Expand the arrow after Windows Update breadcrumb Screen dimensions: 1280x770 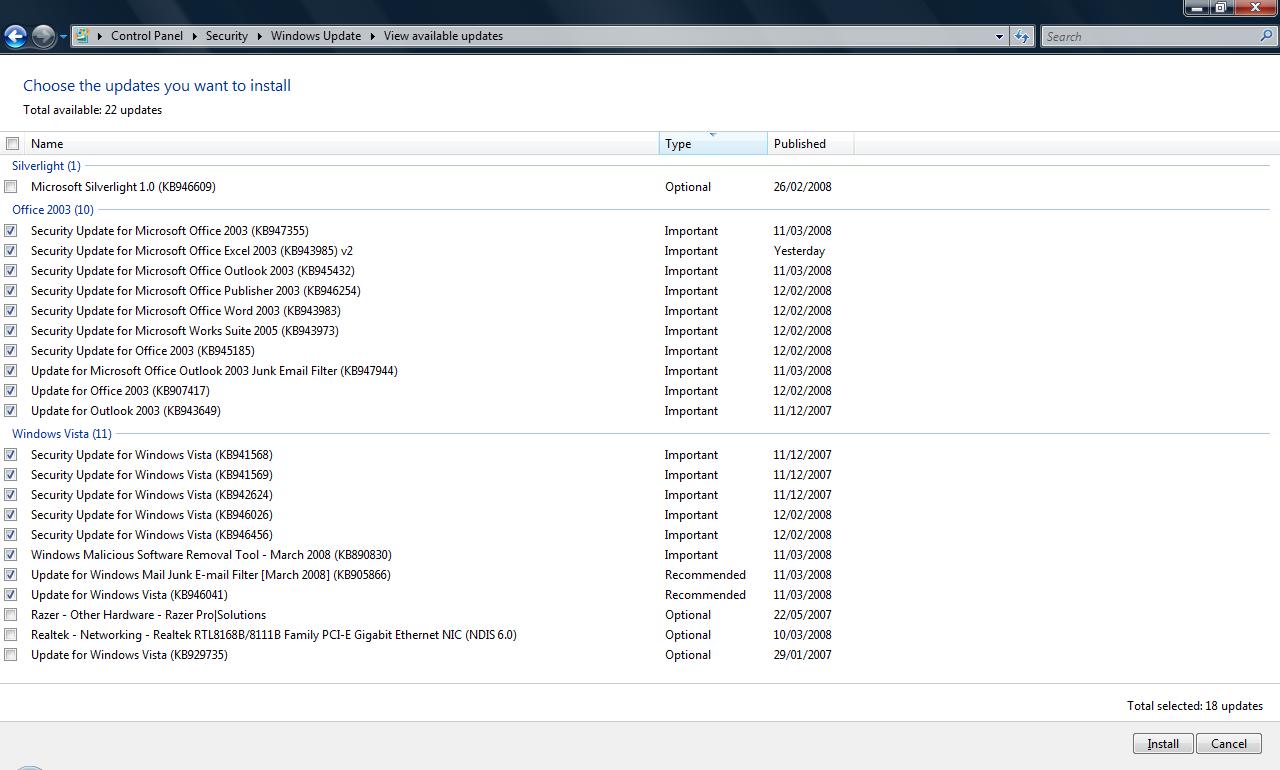point(372,36)
